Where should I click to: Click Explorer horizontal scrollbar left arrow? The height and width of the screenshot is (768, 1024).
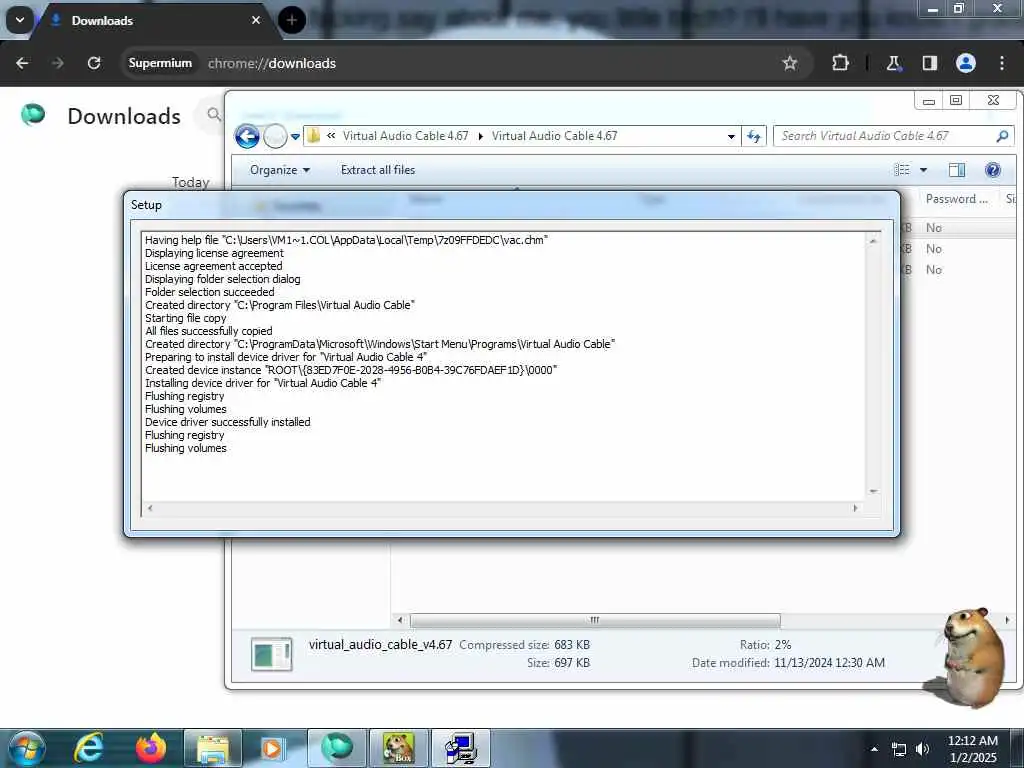coord(400,620)
